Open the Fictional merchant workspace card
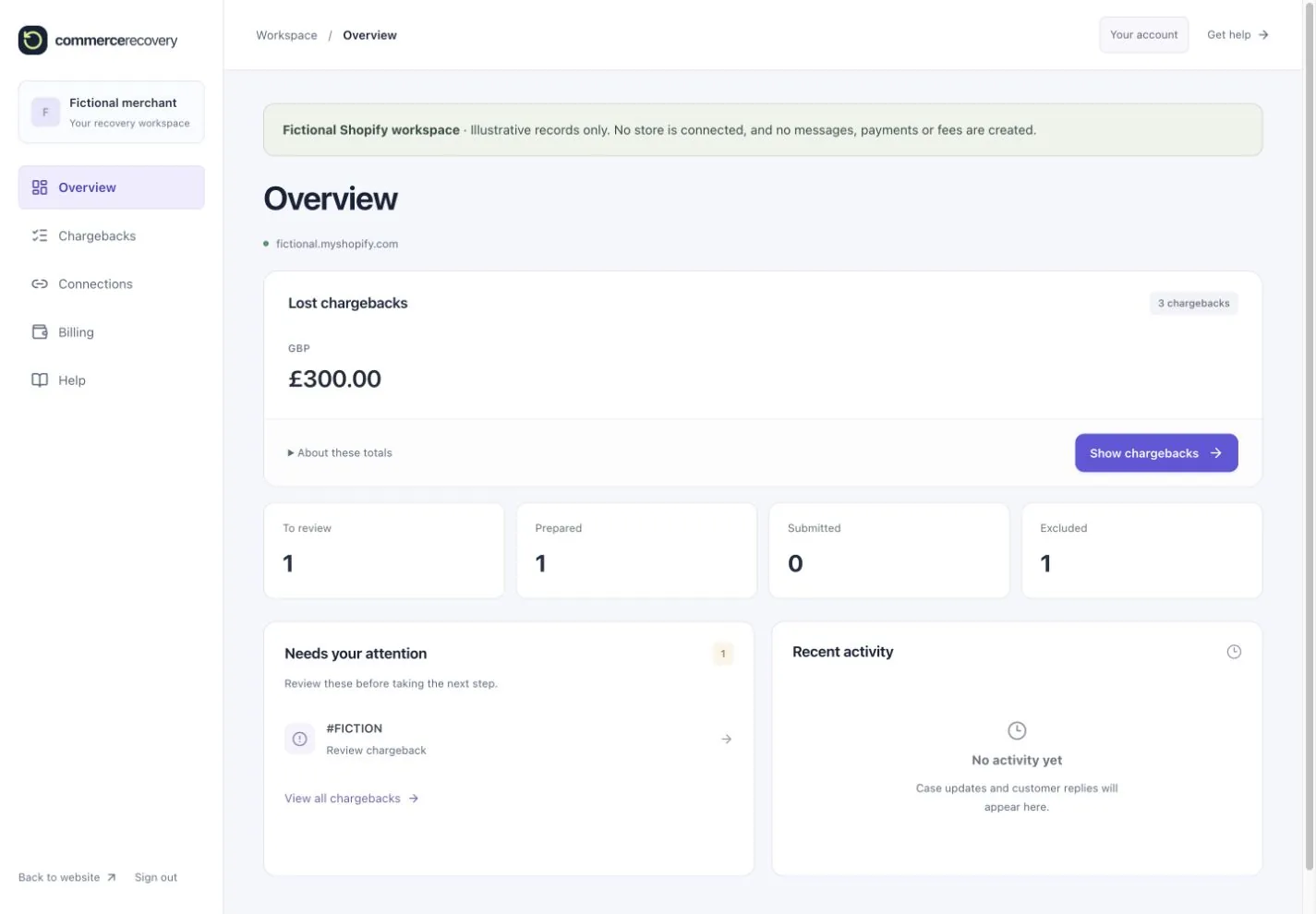1316x914 pixels. coord(112,112)
